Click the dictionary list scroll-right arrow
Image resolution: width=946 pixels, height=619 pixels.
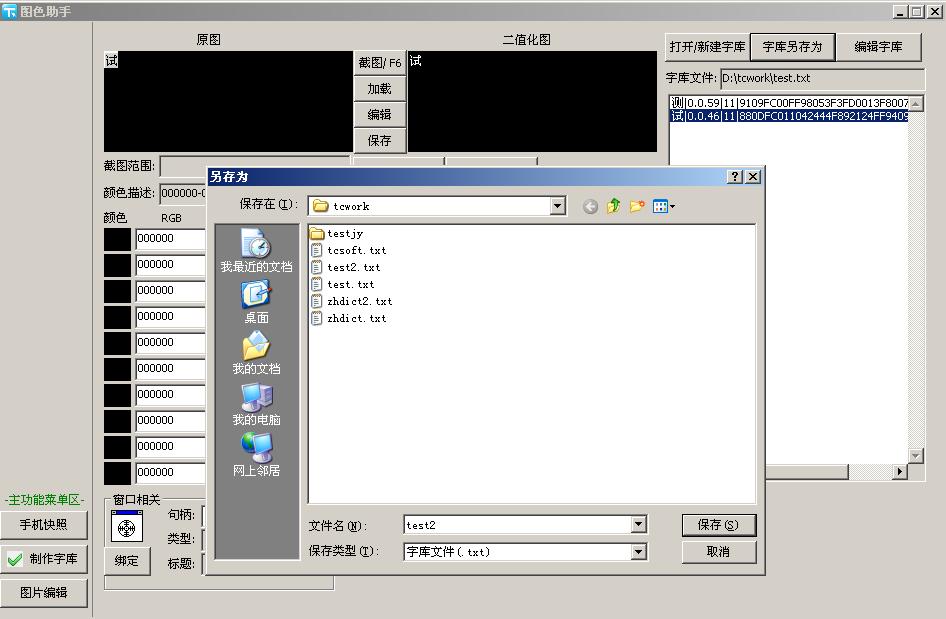pos(900,471)
